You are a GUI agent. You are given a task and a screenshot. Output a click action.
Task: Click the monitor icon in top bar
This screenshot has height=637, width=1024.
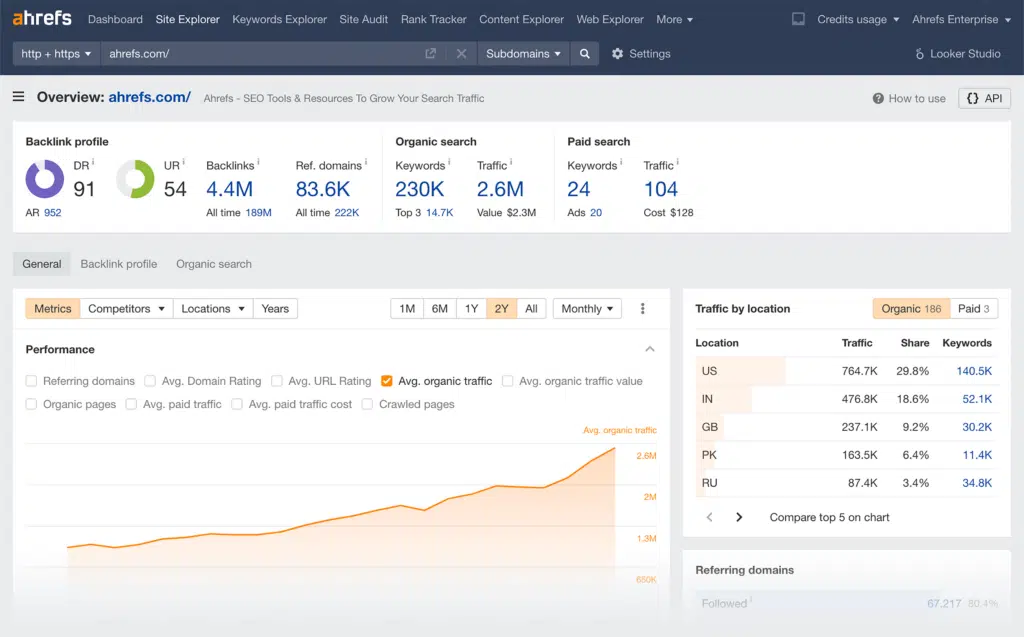[x=798, y=19]
